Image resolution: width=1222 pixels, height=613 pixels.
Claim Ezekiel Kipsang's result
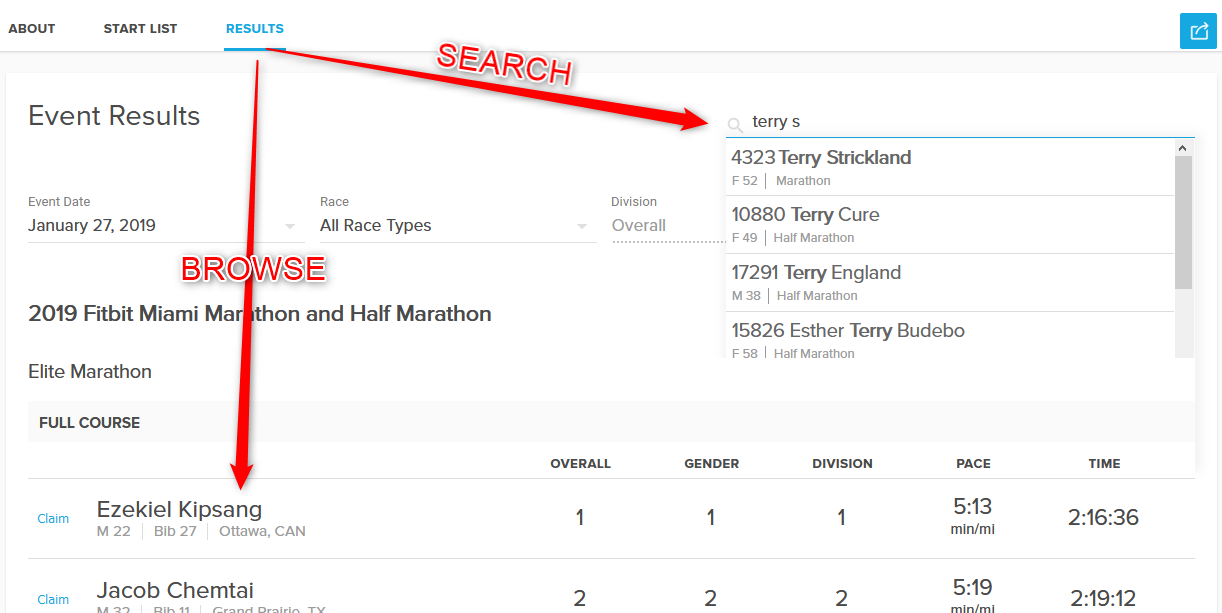point(53,519)
